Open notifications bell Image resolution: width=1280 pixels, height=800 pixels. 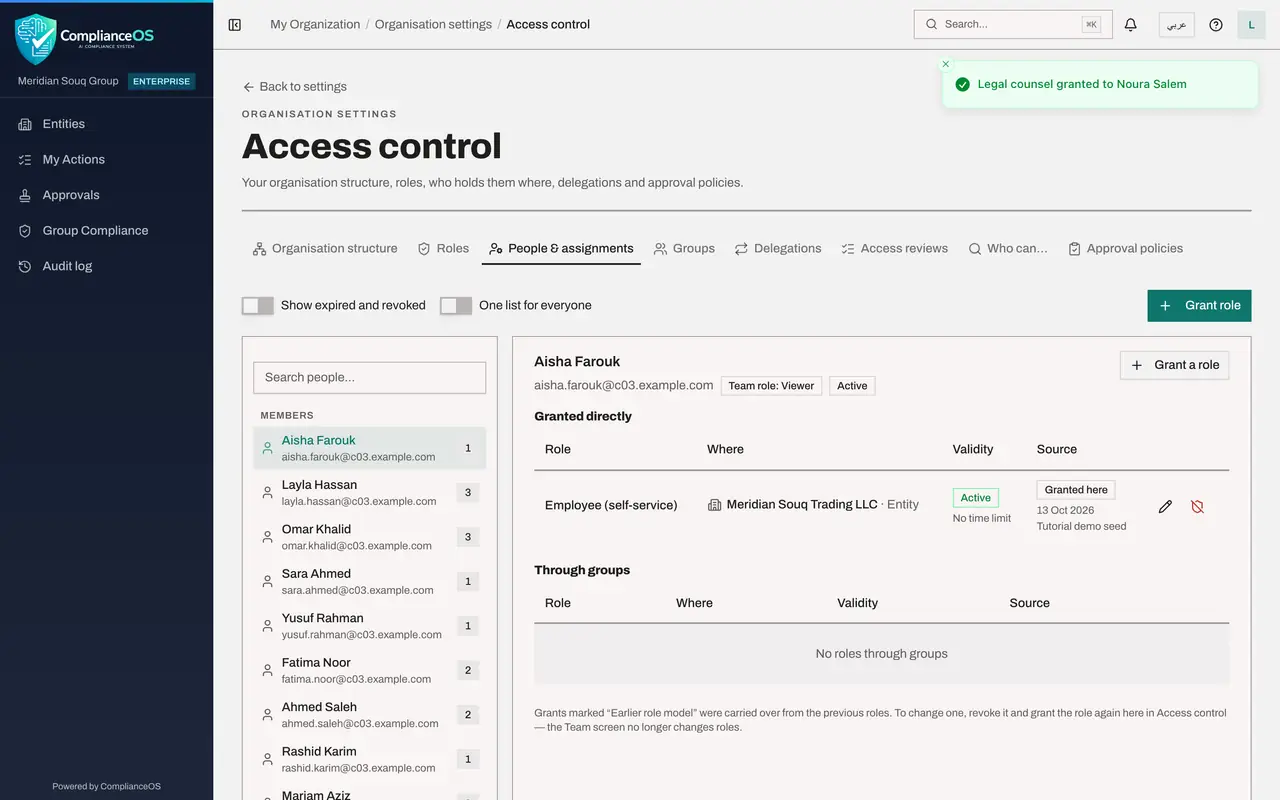coord(1131,25)
